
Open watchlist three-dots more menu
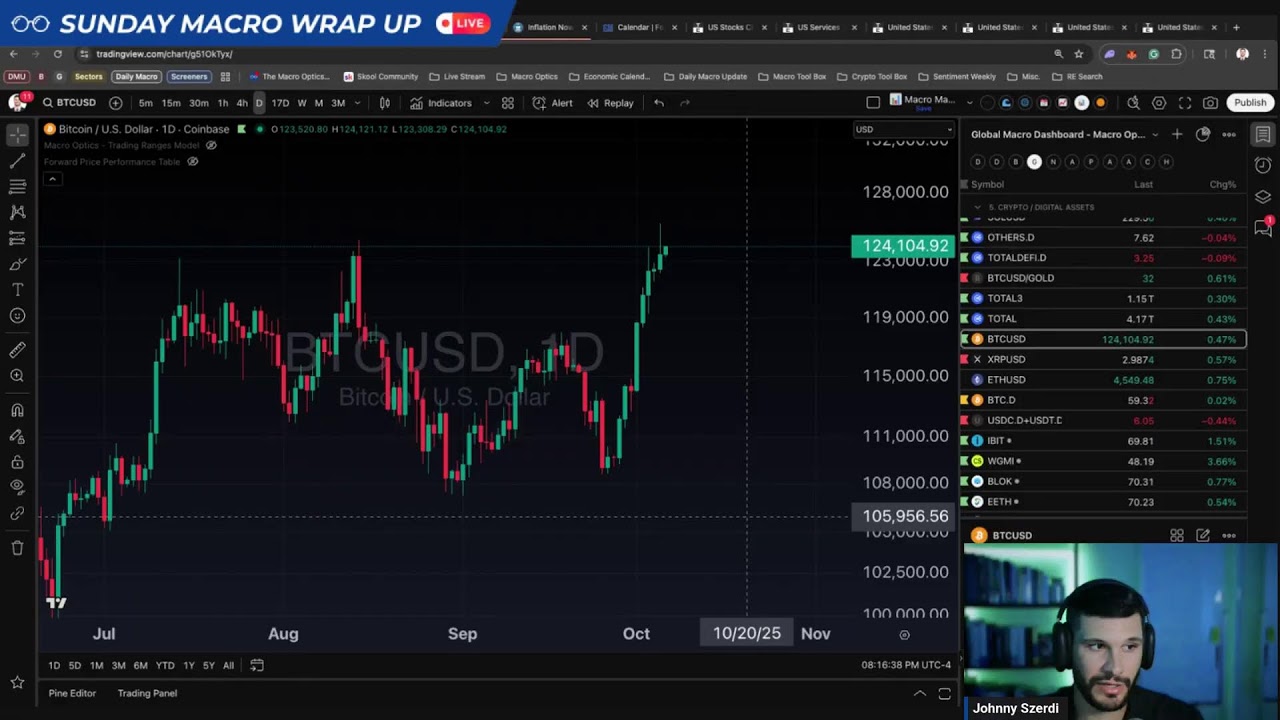[x=1229, y=134]
